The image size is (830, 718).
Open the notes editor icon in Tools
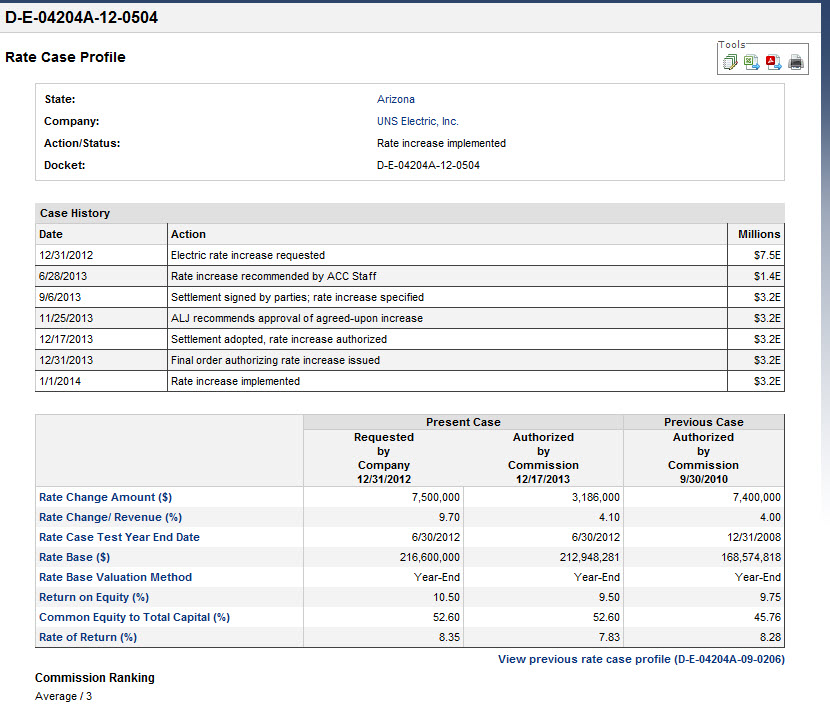coord(730,63)
